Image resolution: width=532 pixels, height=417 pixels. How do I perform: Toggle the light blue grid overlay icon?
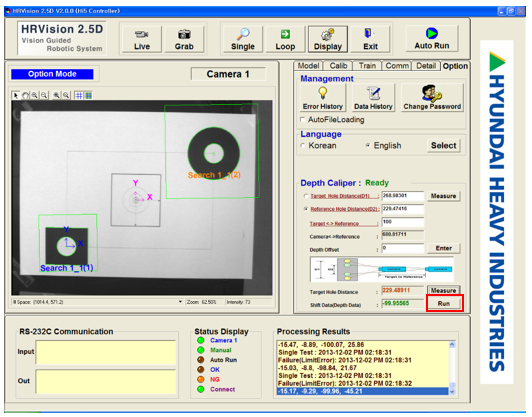79,95
